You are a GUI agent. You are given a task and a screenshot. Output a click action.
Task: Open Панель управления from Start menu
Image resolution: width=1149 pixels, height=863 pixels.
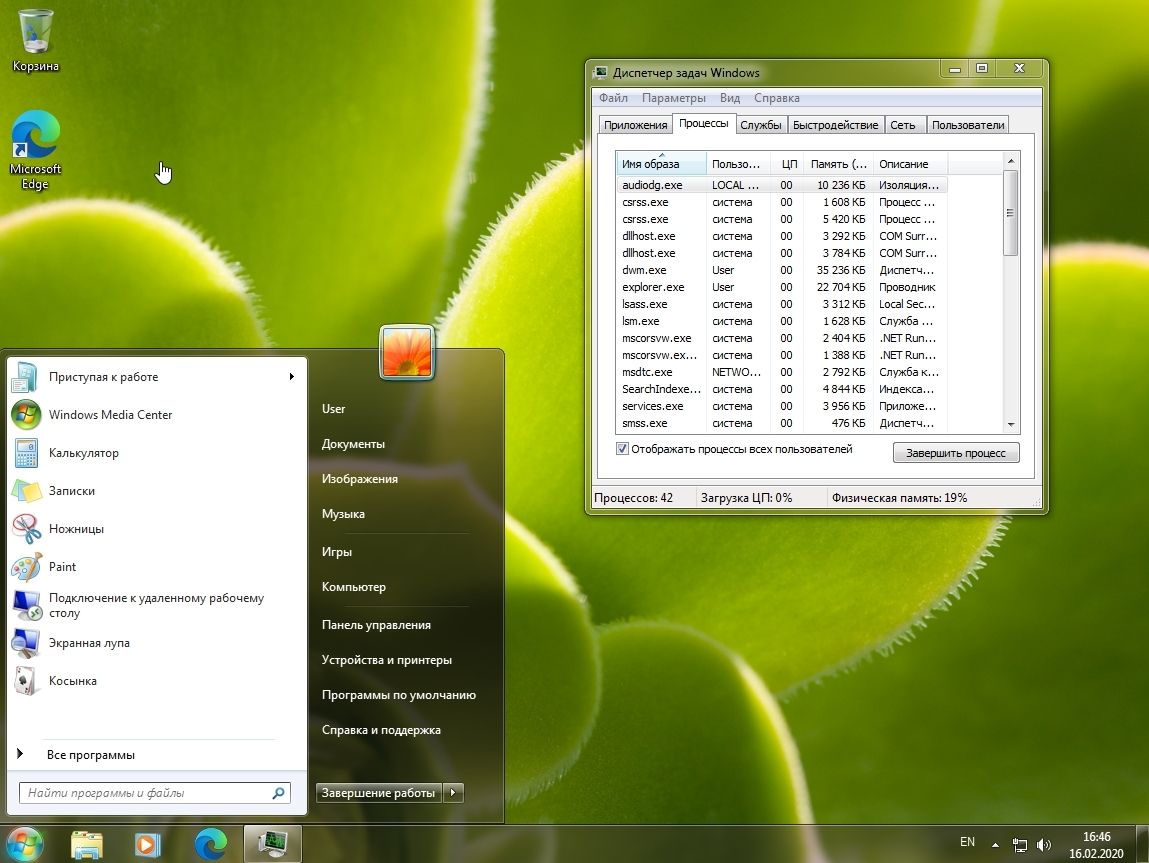pyautogui.click(x=376, y=625)
